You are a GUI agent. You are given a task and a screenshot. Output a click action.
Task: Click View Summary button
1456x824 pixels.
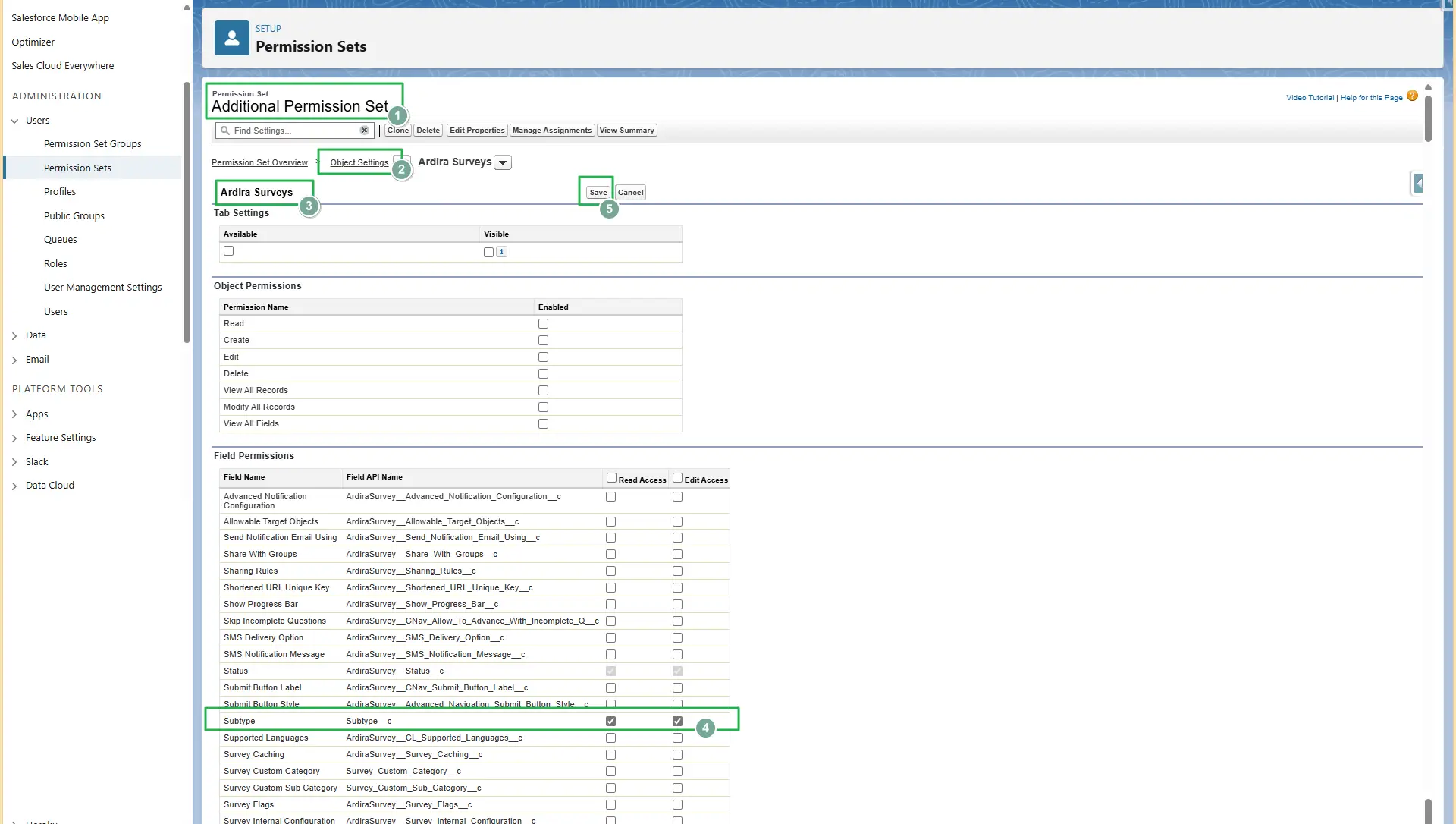626,131
